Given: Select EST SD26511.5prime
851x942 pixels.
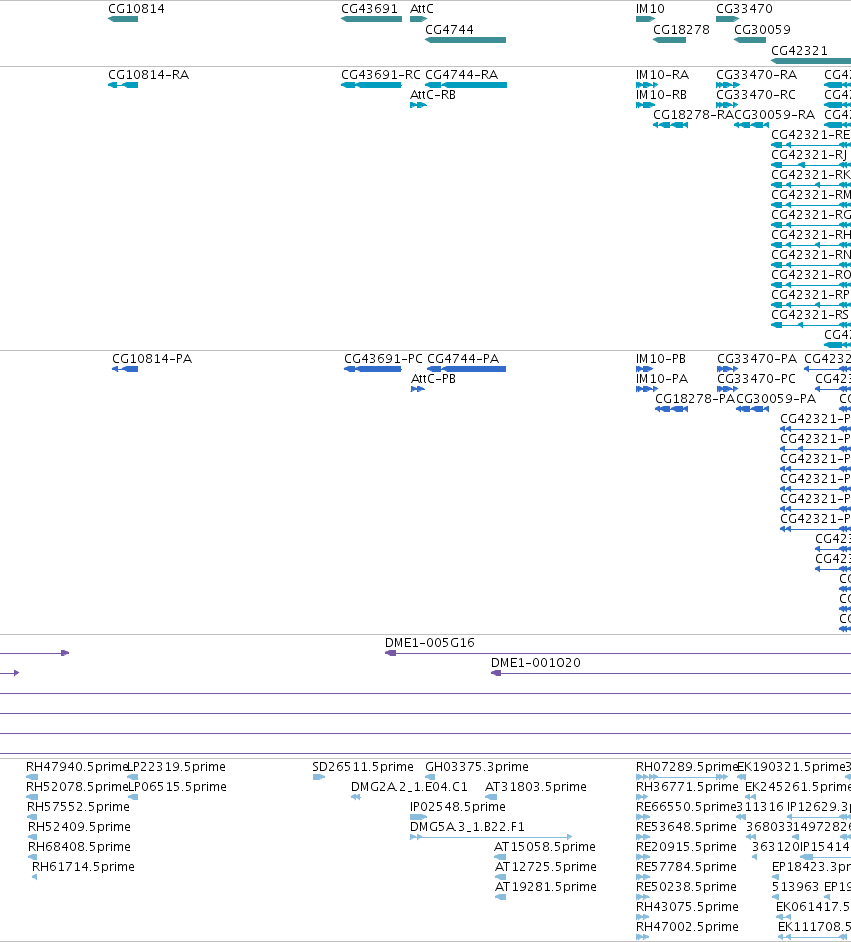Looking at the screenshot, I should tap(363, 767).
